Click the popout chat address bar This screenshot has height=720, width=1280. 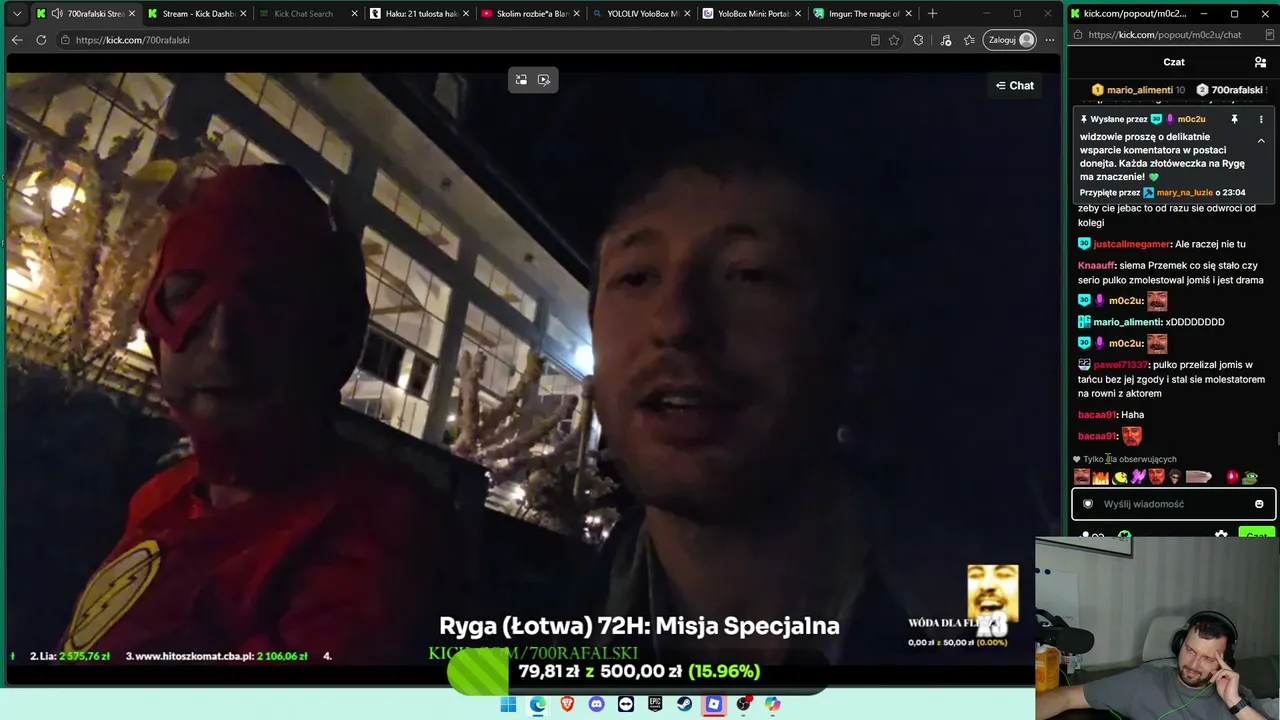coord(1164,35)
